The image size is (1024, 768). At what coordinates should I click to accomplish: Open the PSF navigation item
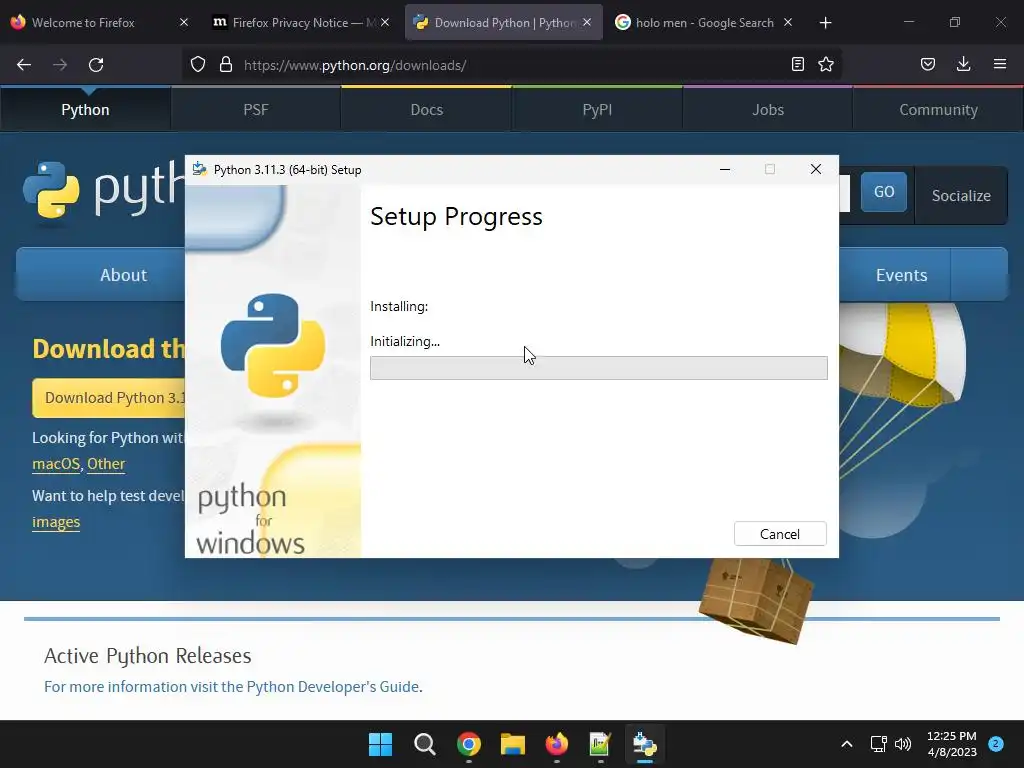[x=256, y=110]
